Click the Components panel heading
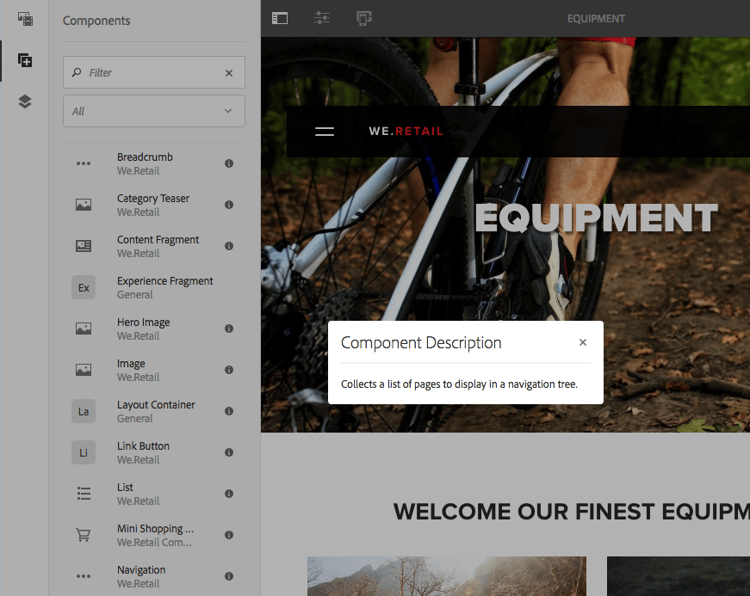 click(96, 21)
